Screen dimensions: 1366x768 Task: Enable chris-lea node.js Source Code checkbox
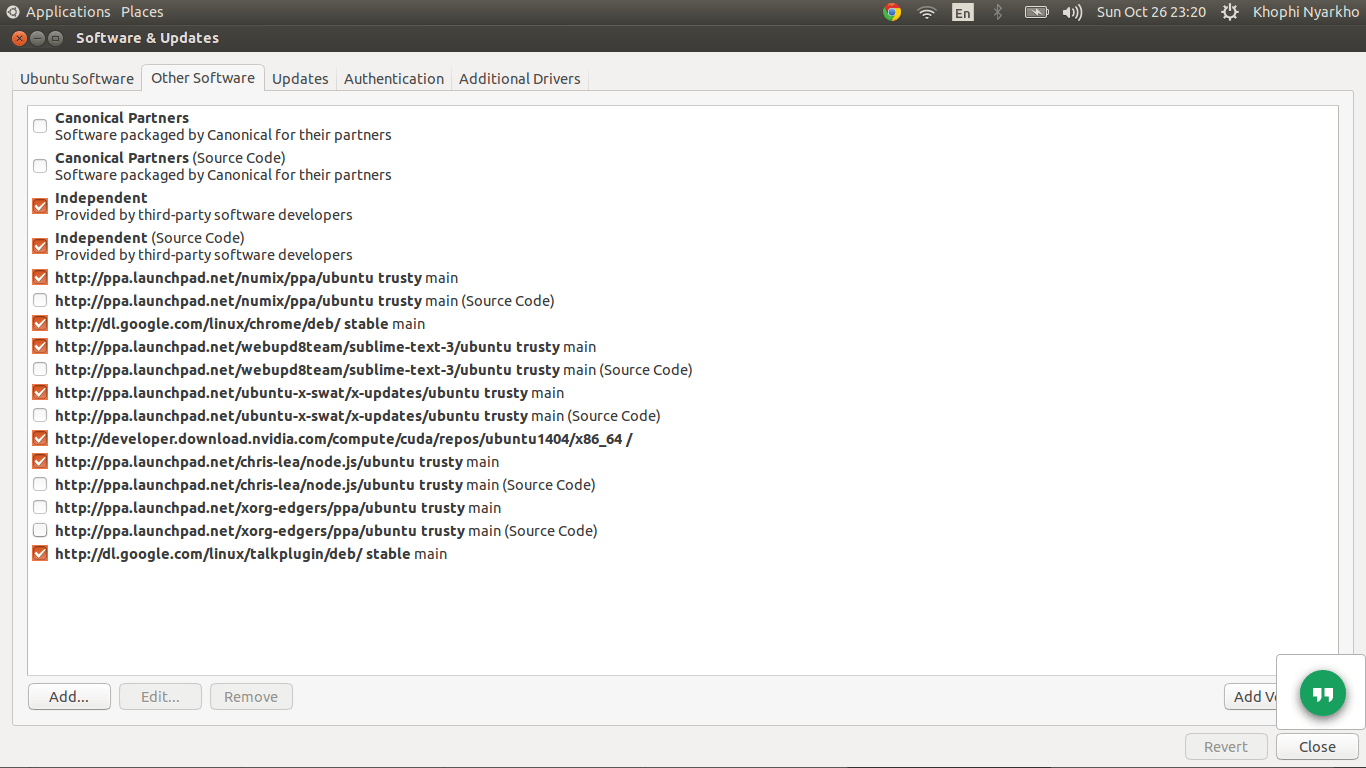tap(40, 484)
